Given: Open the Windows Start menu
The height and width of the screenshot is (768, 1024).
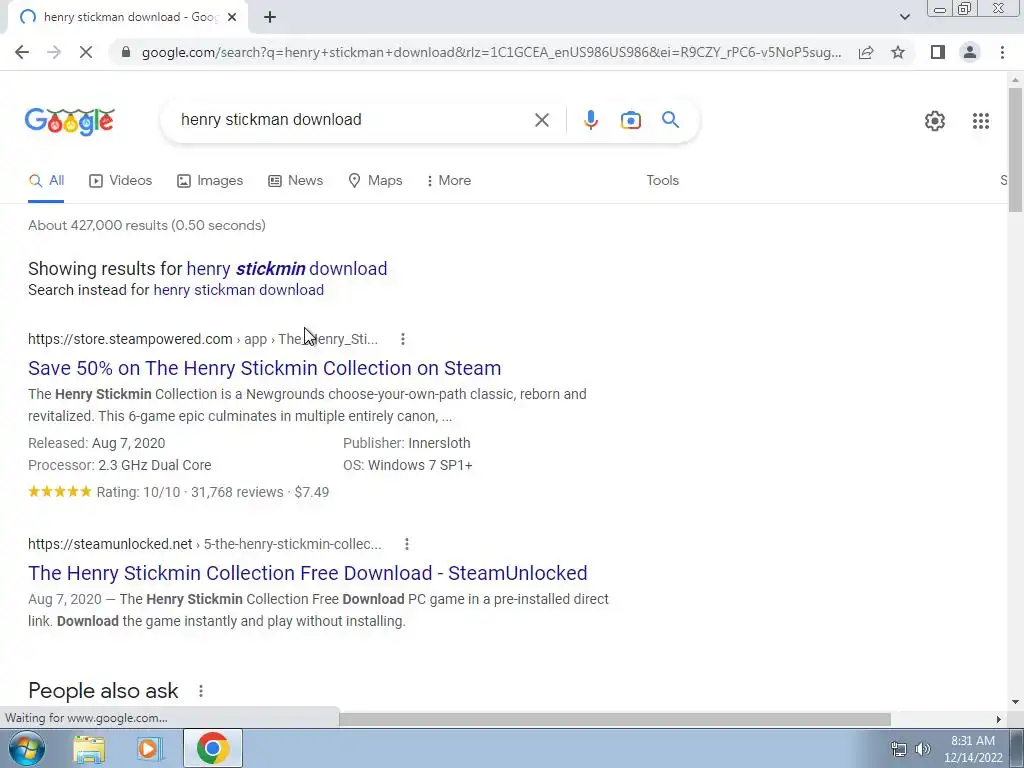Looking at the screenshot, I should click(26, 748).
